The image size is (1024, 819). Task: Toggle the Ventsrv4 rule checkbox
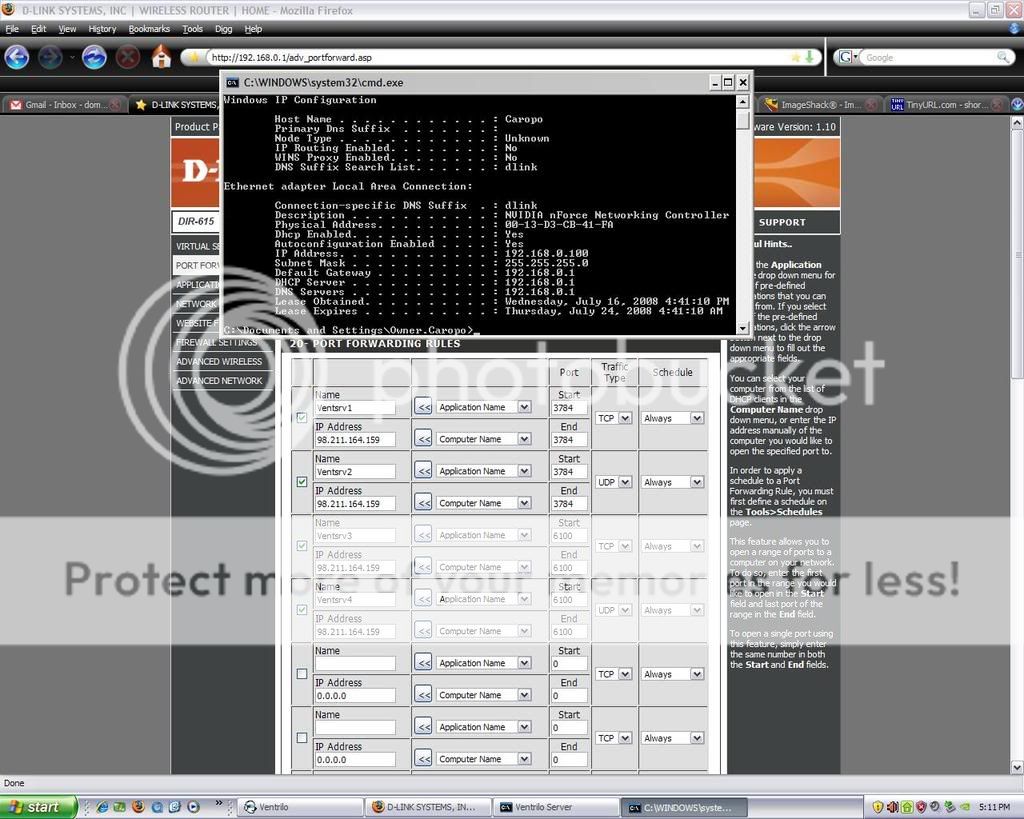click(302, 609)
